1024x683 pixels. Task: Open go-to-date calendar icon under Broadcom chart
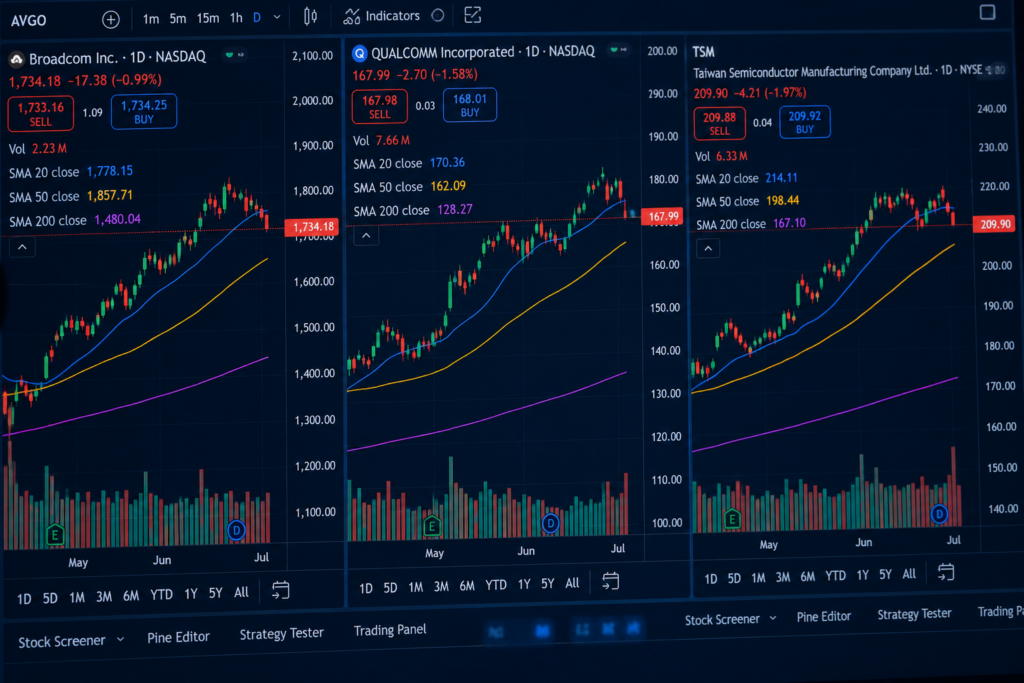tap(280, 590)
